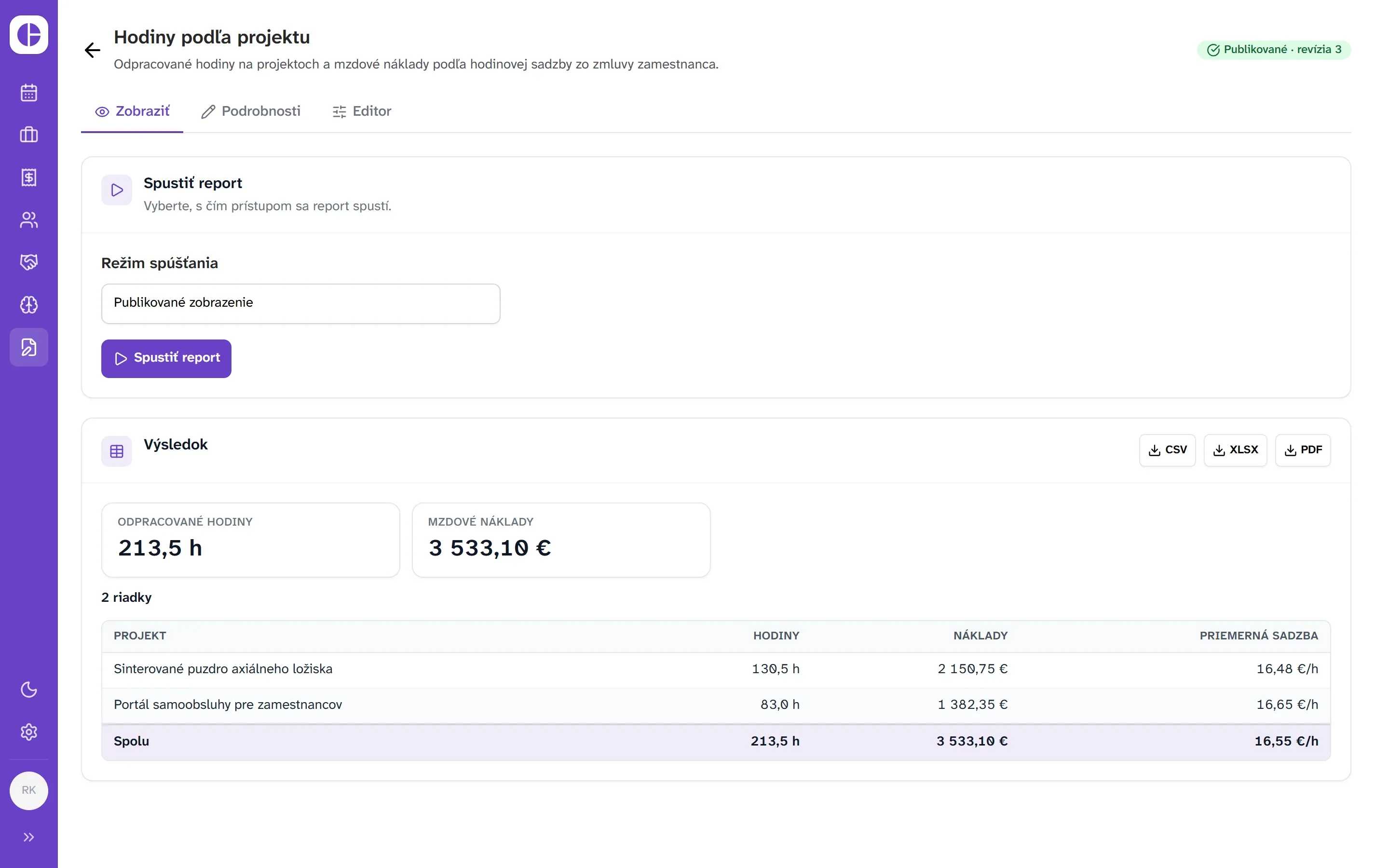The width and height of the screenshot is (1389, 868).
Task: Click the 2 riadky row count text
Action: (x=126, y=597)
